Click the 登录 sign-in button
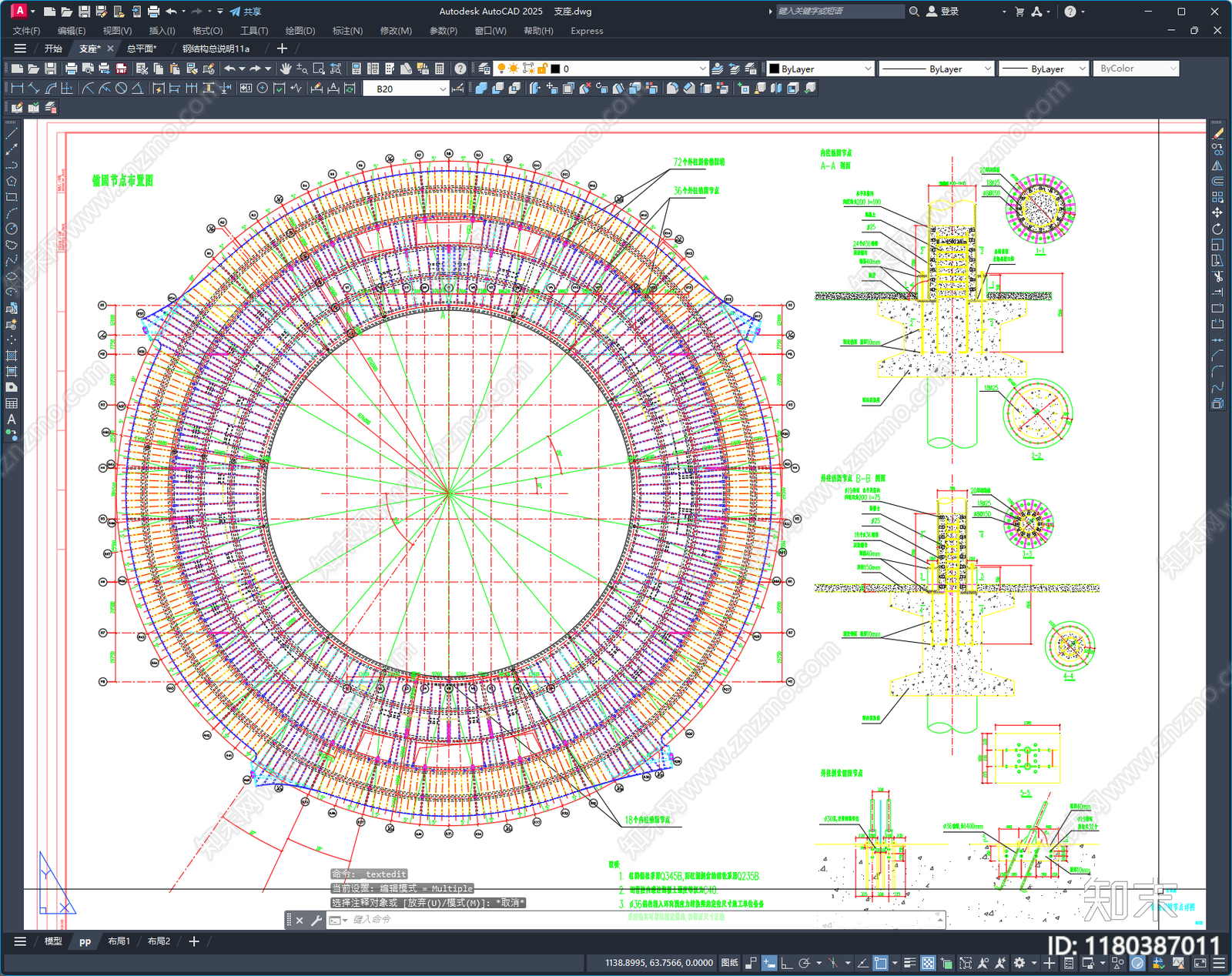 942,12
